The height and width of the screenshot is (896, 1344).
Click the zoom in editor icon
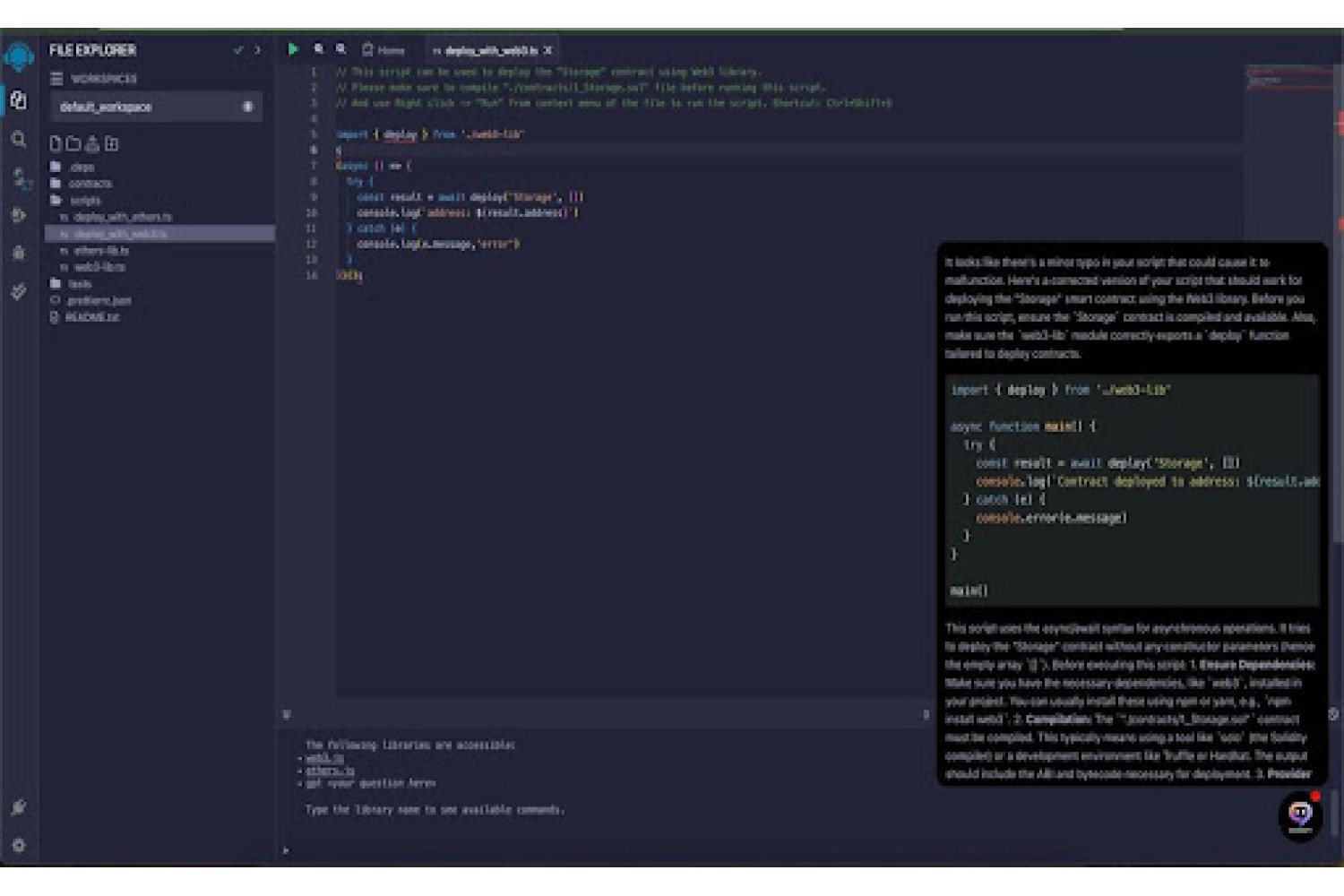pos(341,49)
